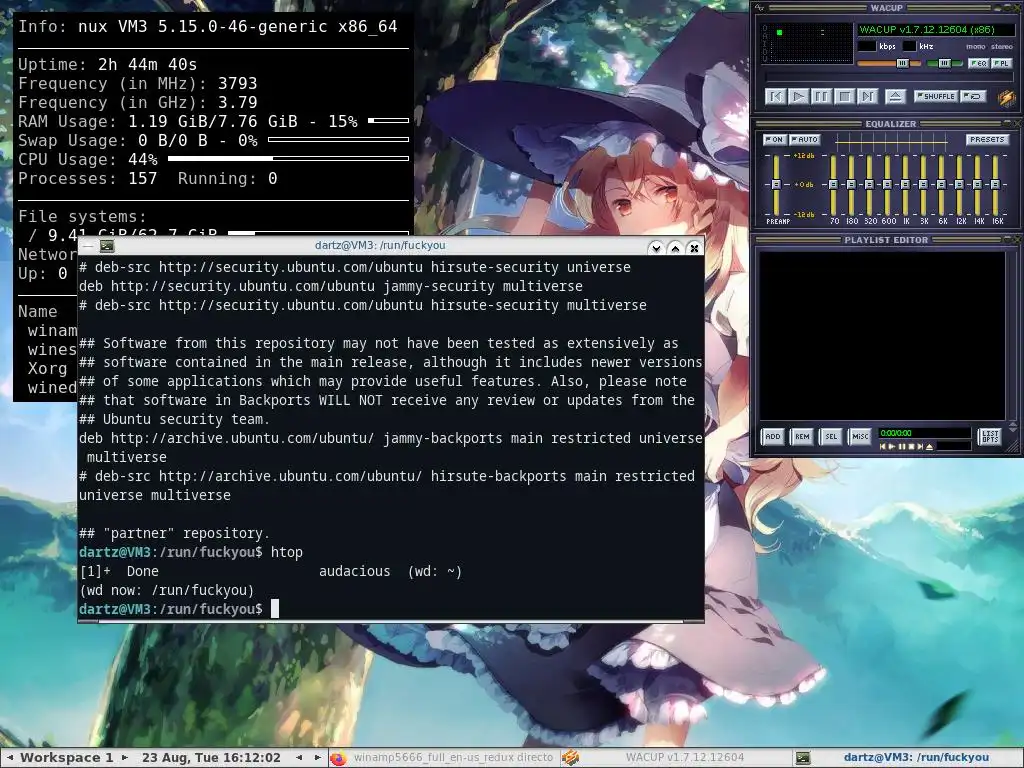Click the Playlist Editor vertical scrollbar

[1013, 334]
